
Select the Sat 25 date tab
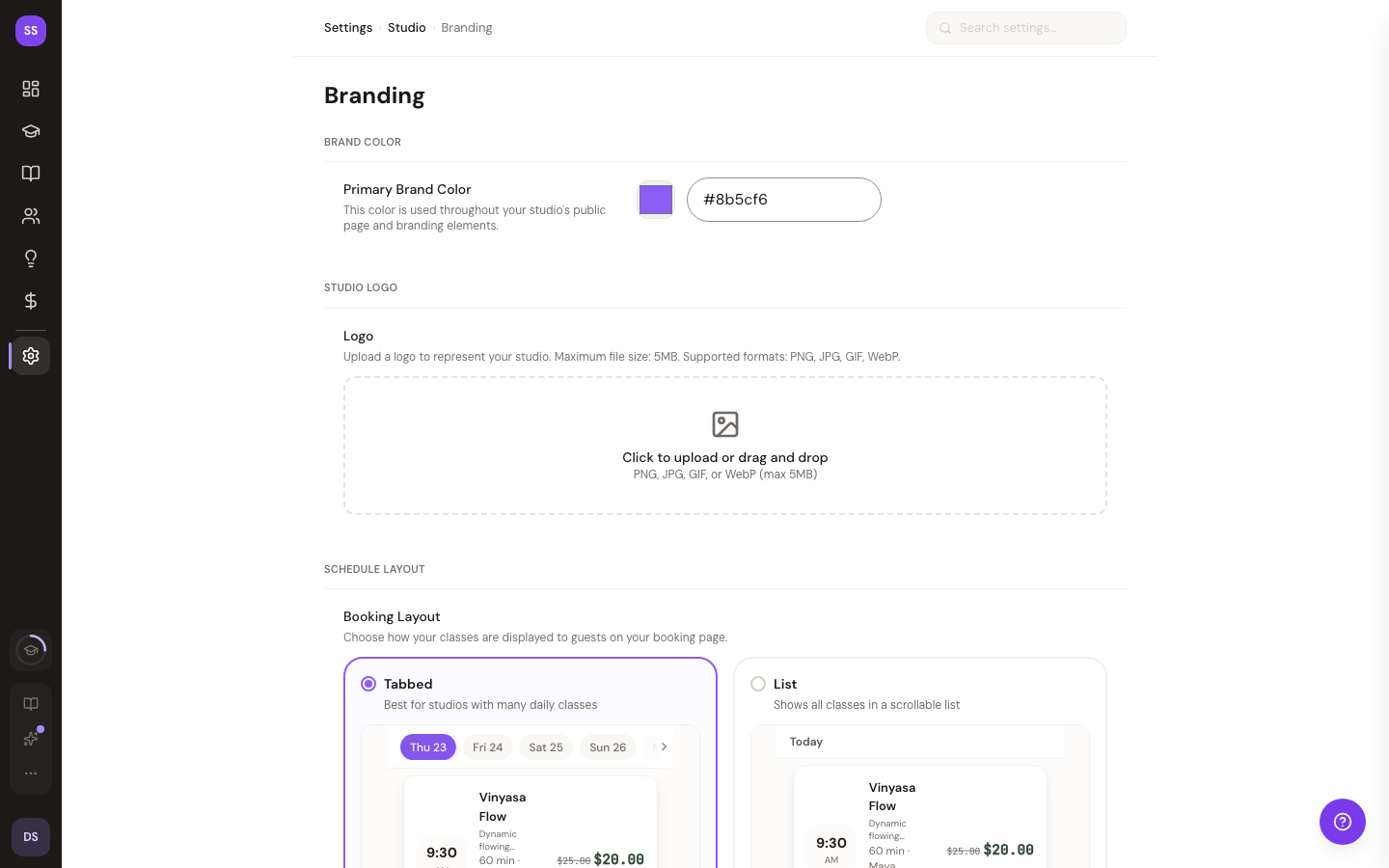546,747
